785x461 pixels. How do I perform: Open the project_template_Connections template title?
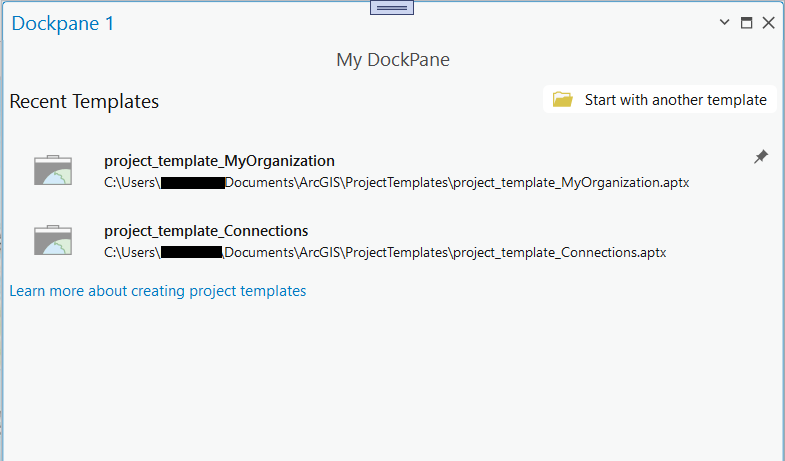(206, 231)
